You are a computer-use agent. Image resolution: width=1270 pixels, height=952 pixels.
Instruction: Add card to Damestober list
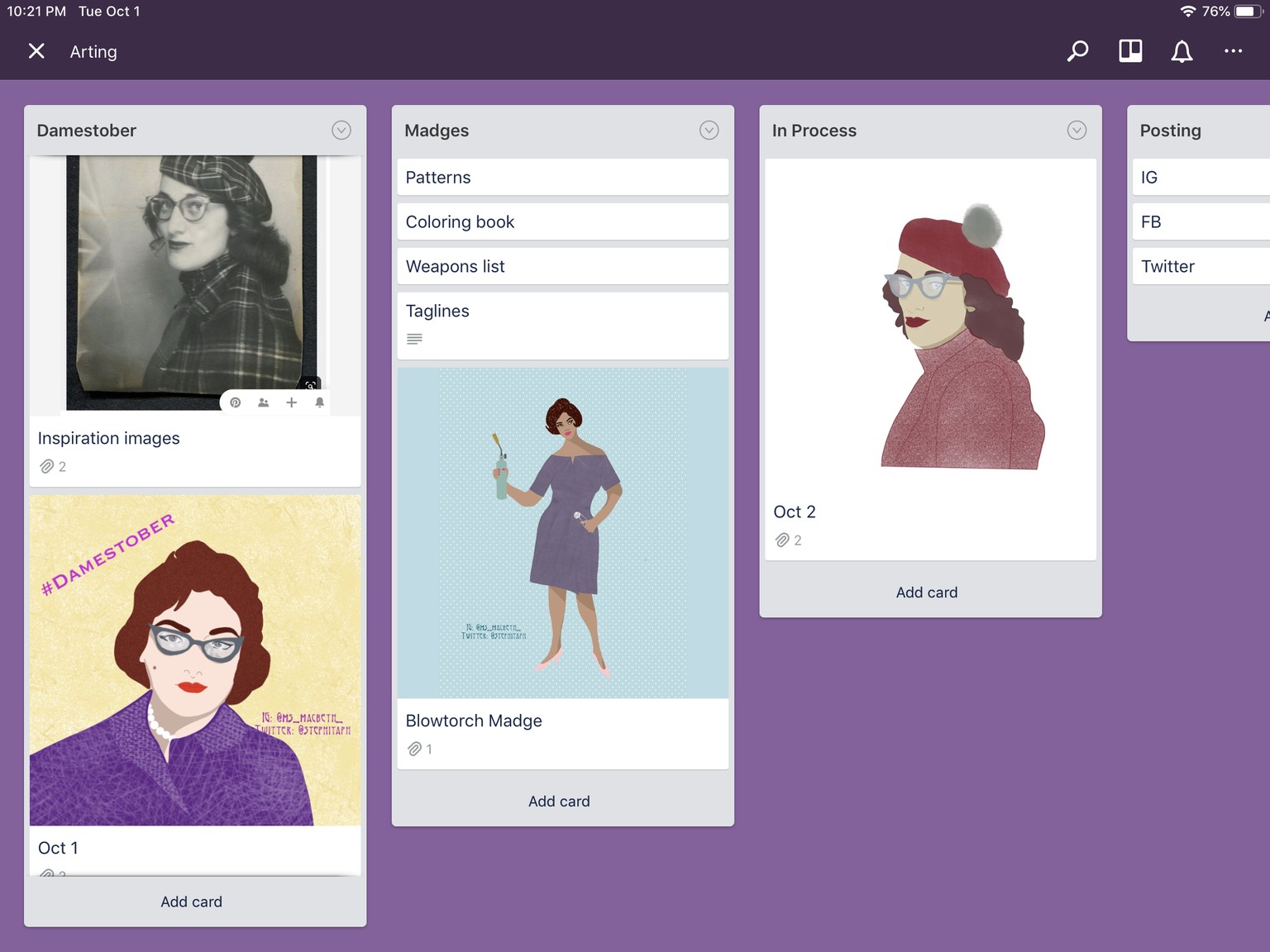(x=192, y=902)
